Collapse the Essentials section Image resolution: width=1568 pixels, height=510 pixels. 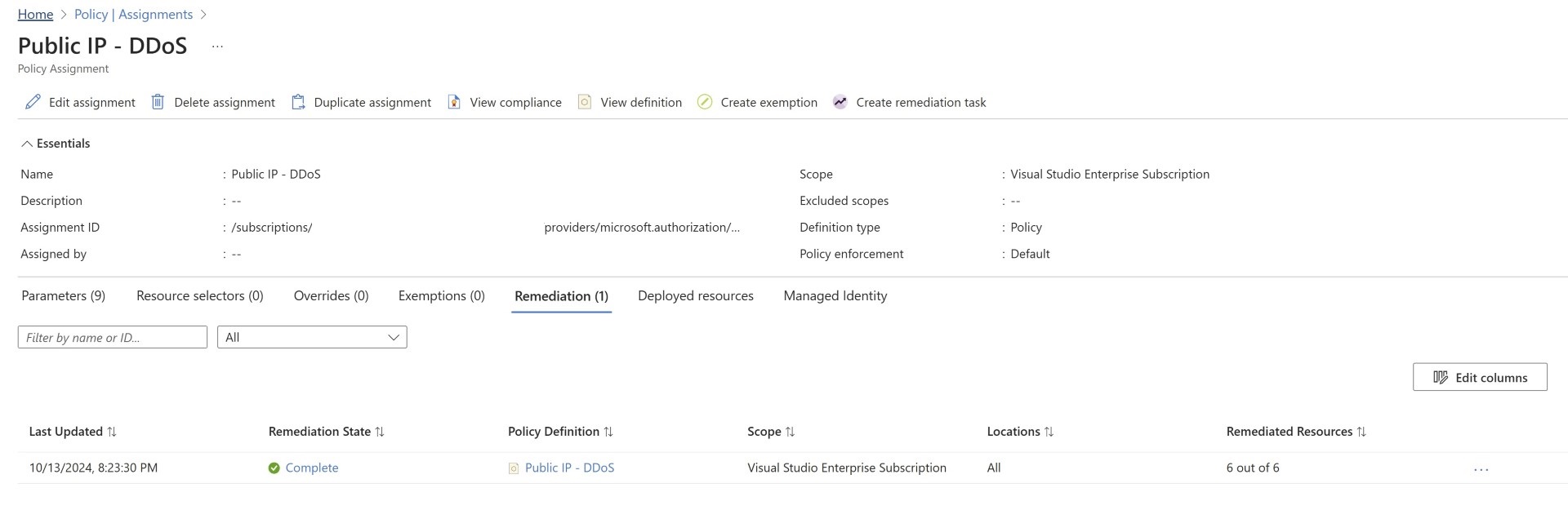tap(27, 144)
